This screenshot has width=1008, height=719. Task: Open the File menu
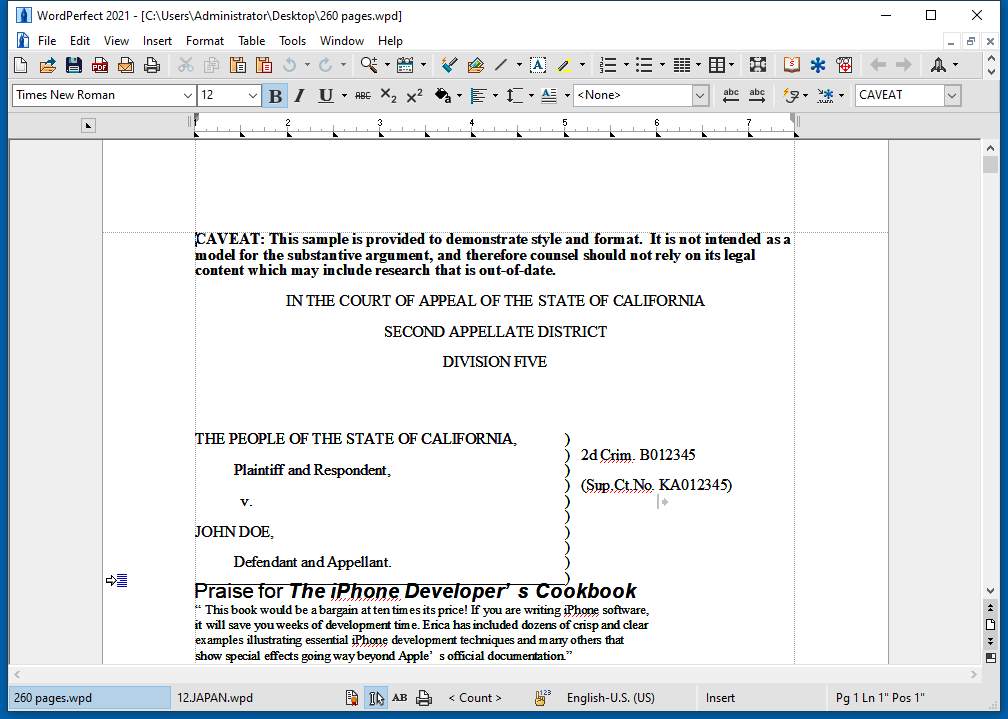point(47,41)
